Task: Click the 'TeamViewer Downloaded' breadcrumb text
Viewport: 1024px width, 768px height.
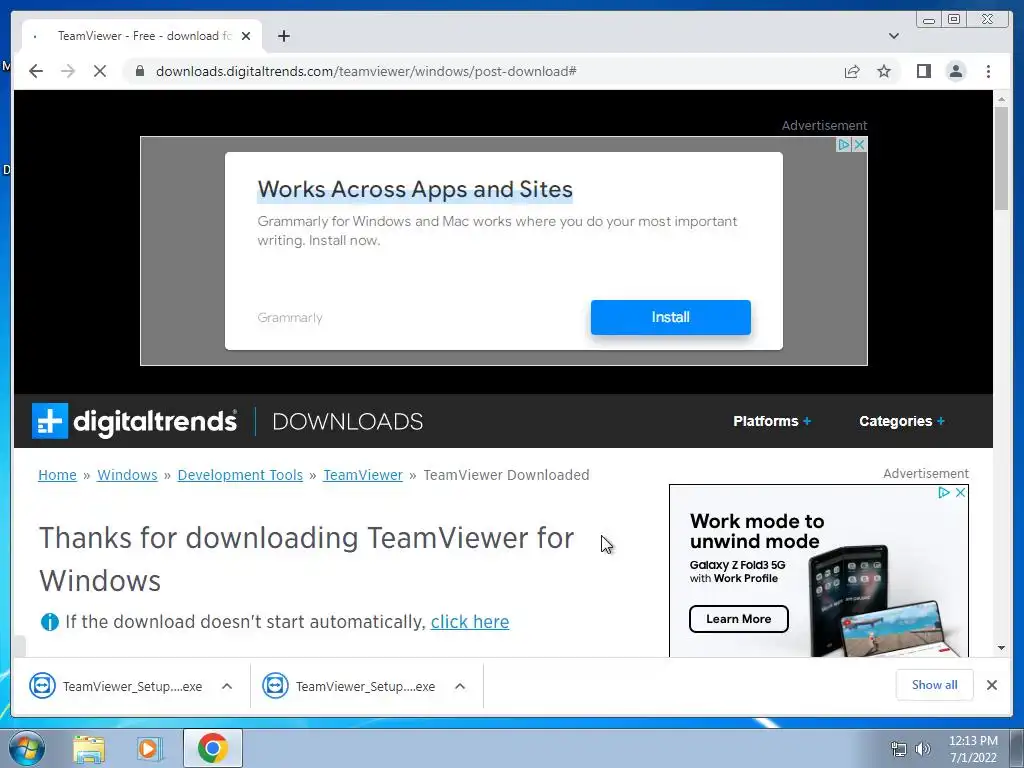Action: tap(506, 475)
